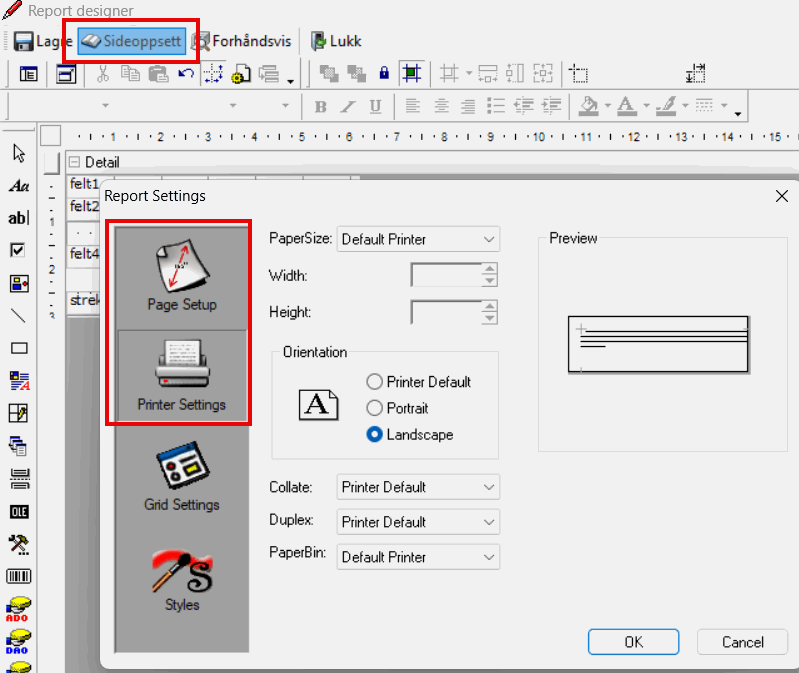
Task: Select the Printer Default orientation
Action: 375,382
